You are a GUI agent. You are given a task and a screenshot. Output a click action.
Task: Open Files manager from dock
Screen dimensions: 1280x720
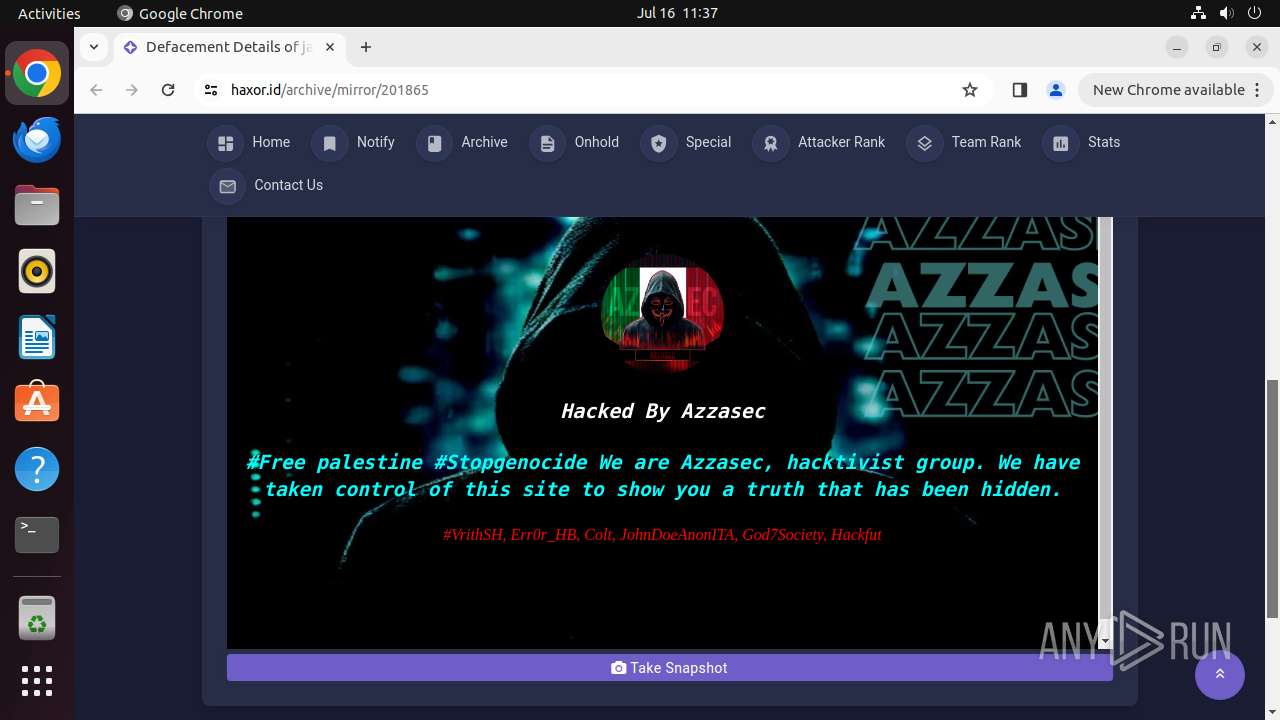point(37,206)
